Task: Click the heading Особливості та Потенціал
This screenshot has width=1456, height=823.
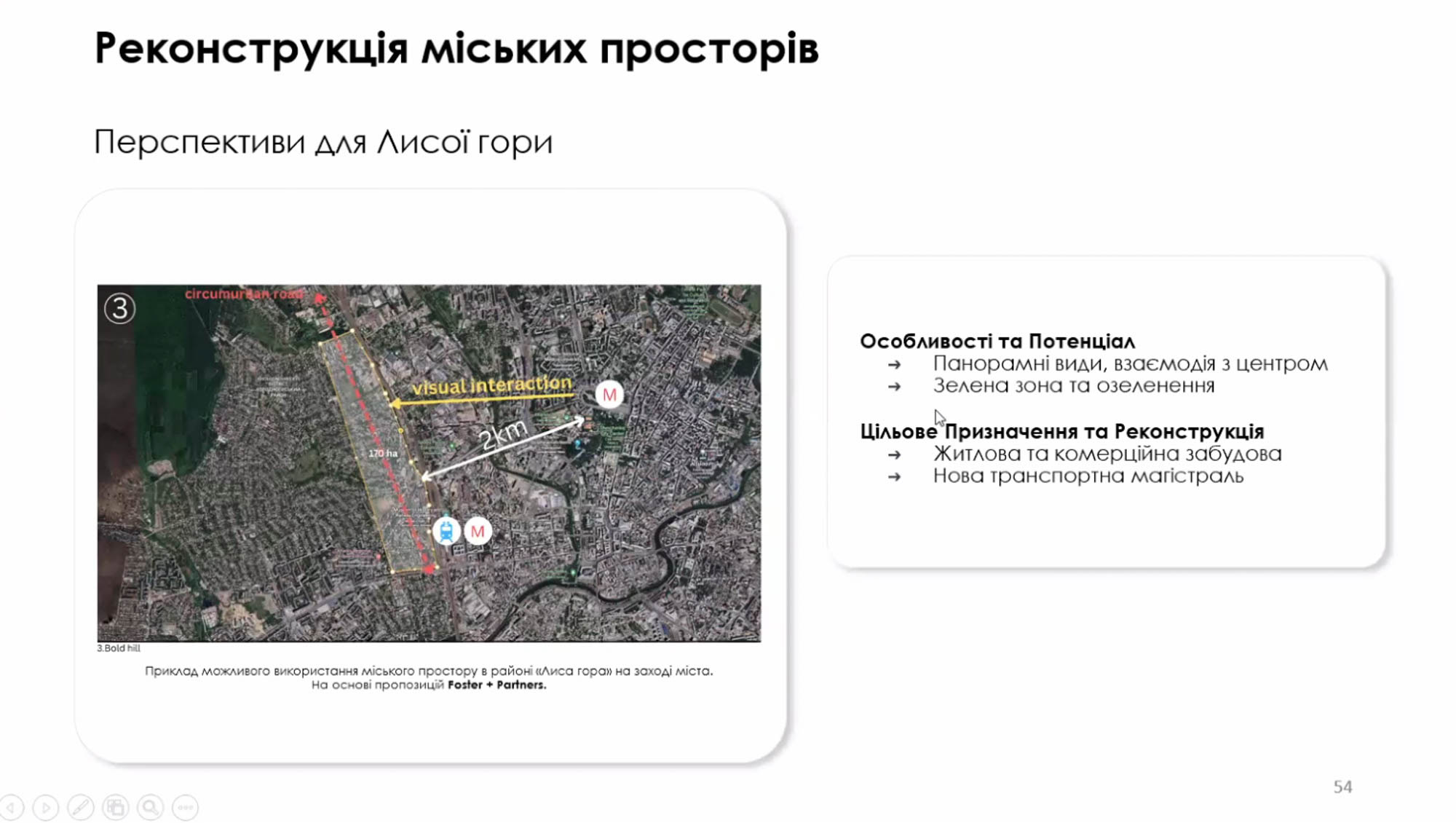Action: [x=997, y=341]
